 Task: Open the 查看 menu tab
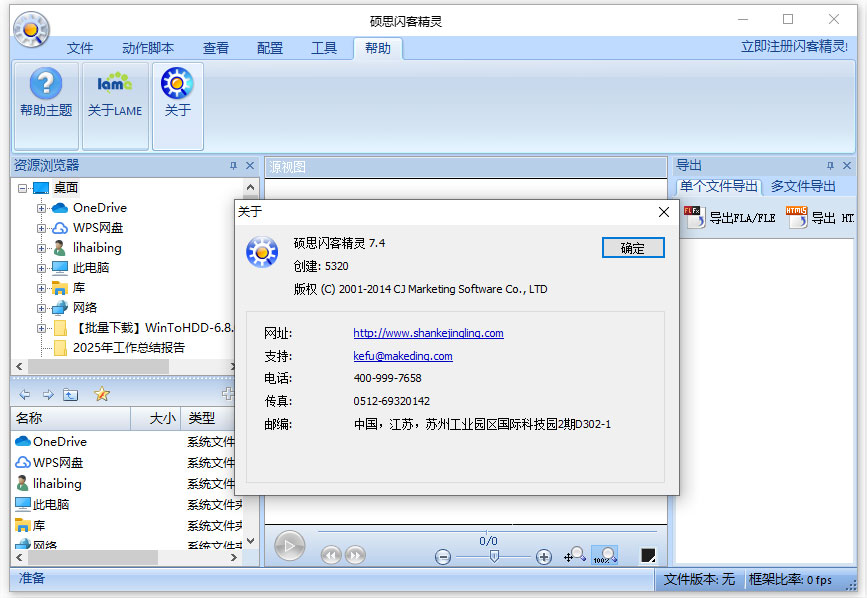[x=216, y=49]
